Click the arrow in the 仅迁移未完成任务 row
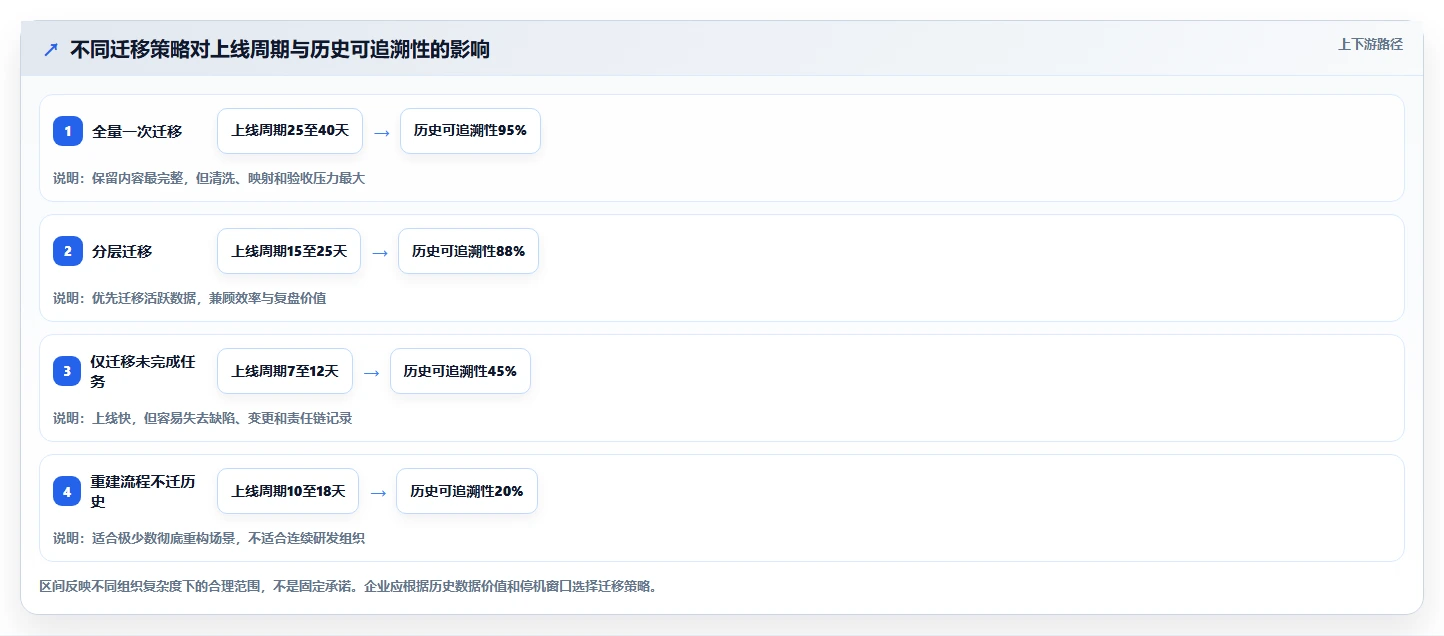The width and height of the screenshot is (1444, 636). pos(371,372)
